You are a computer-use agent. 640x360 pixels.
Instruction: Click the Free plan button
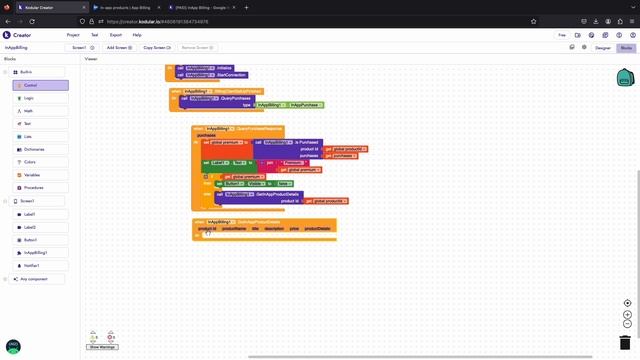click(x=562, y=35)
